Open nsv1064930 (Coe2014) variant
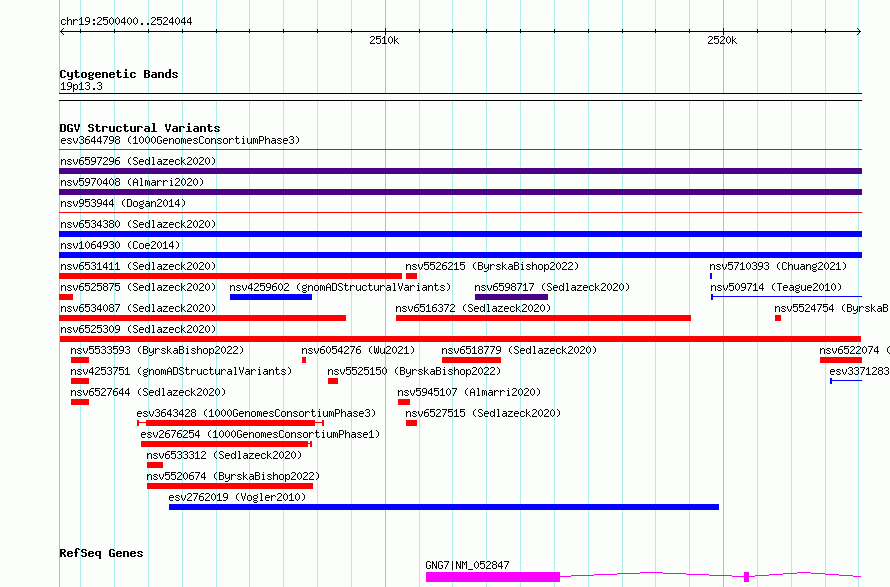 tap(120, 245)
